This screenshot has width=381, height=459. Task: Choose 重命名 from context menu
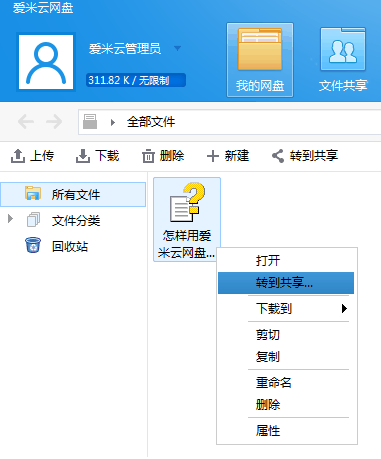(x=287, y=382)
